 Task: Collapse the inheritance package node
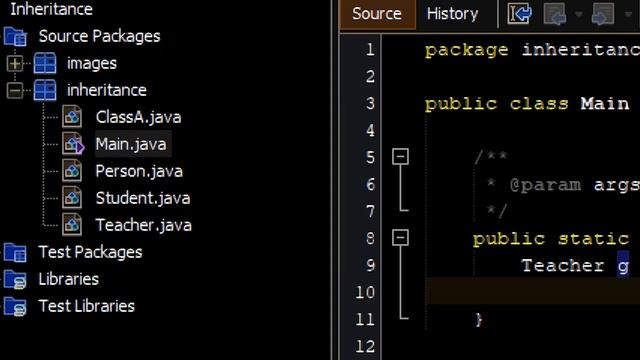point(15,91)
